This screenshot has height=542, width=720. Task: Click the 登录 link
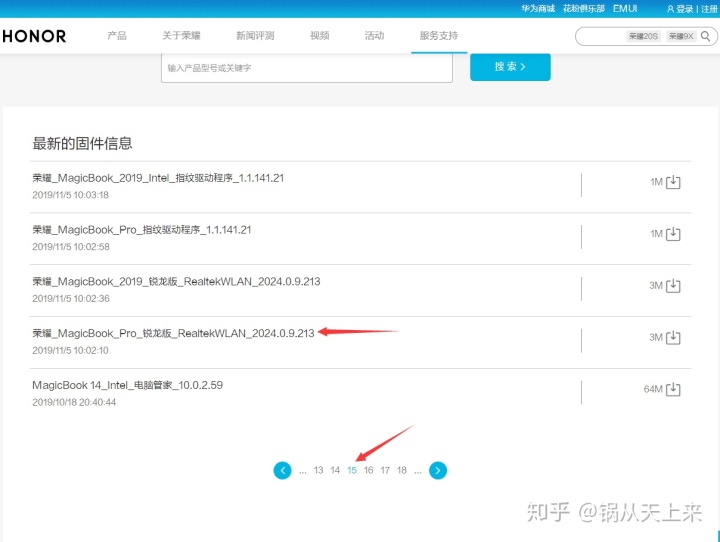[684, 9]
